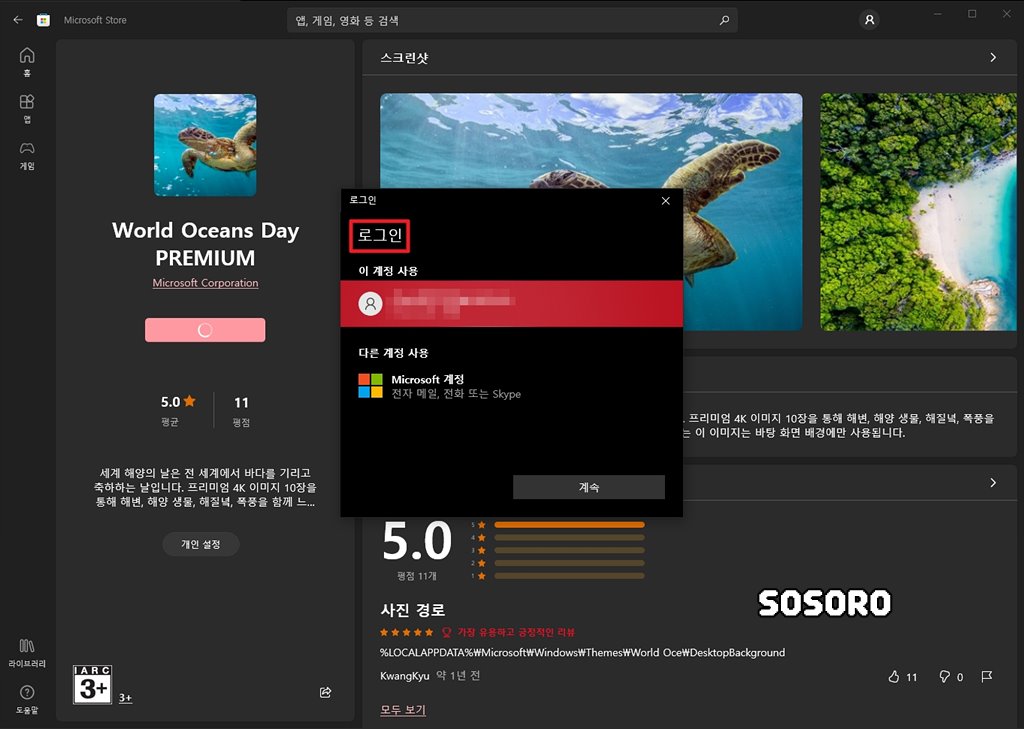Expand the ratings and reviews section chevron

point(993,483)
